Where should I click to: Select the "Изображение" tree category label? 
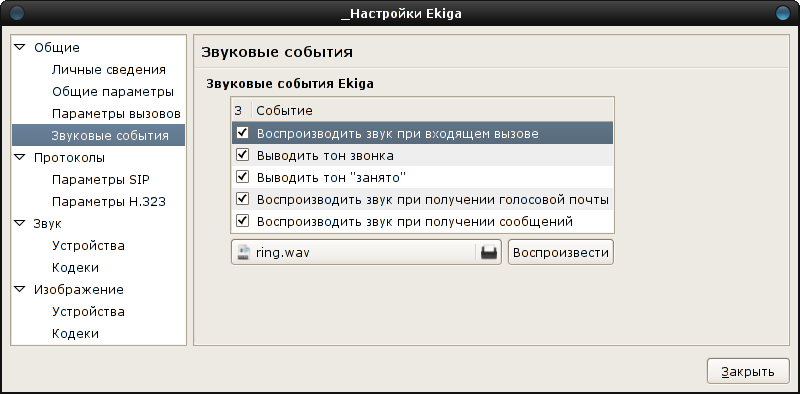click(x=79, y=289)
